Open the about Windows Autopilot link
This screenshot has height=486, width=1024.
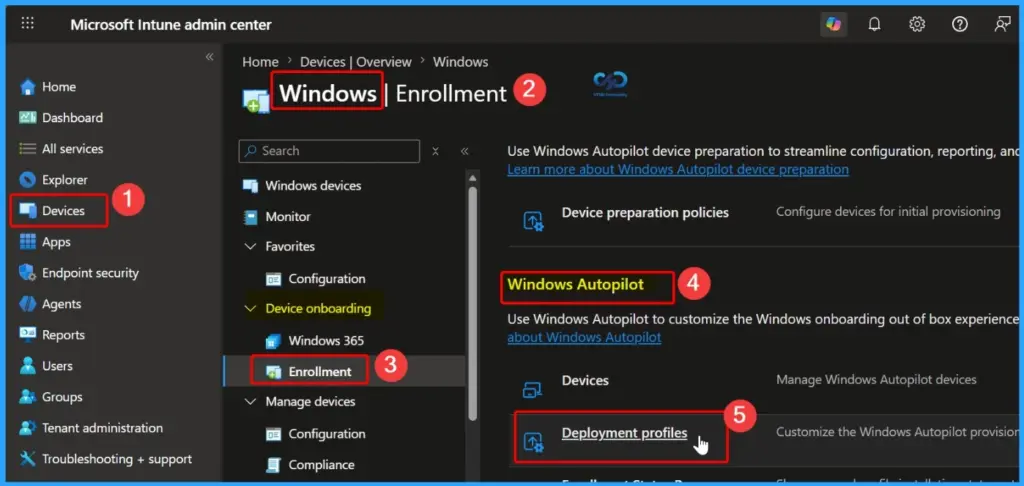point(584,338)
